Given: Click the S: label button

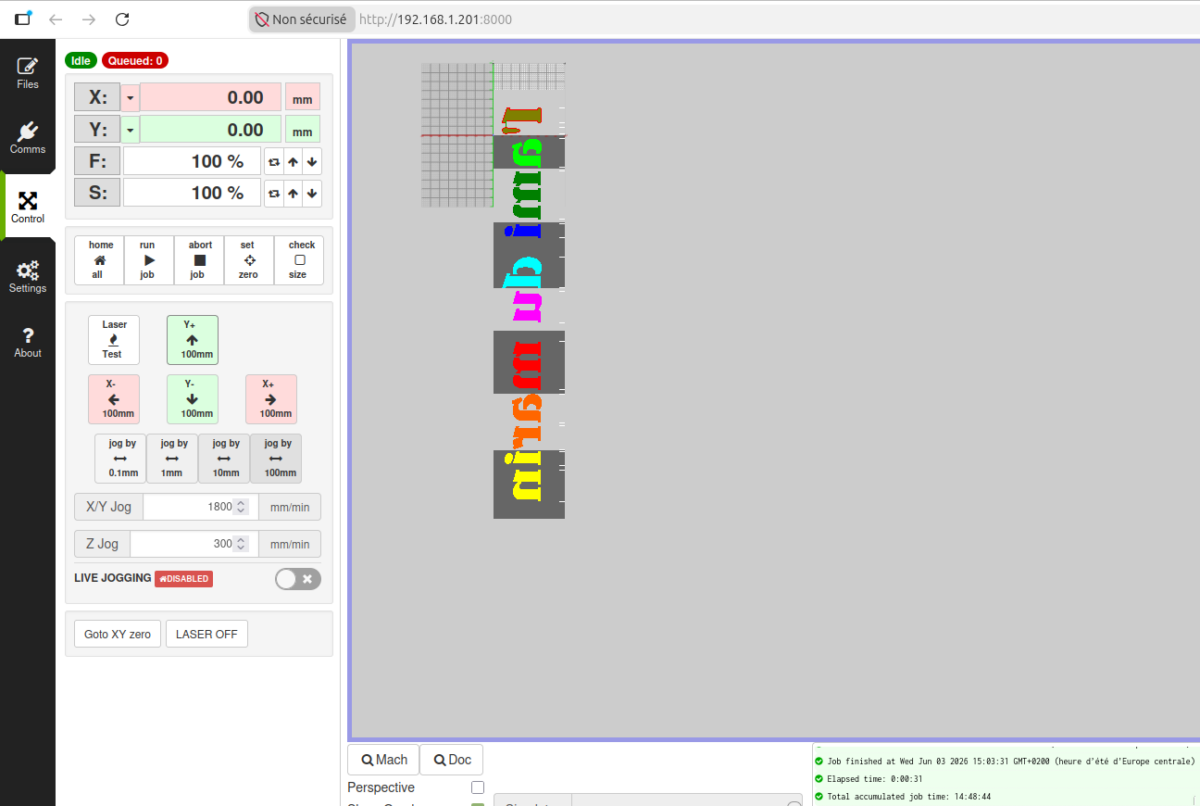Looking at the screenshot, I should pos(98,193).
